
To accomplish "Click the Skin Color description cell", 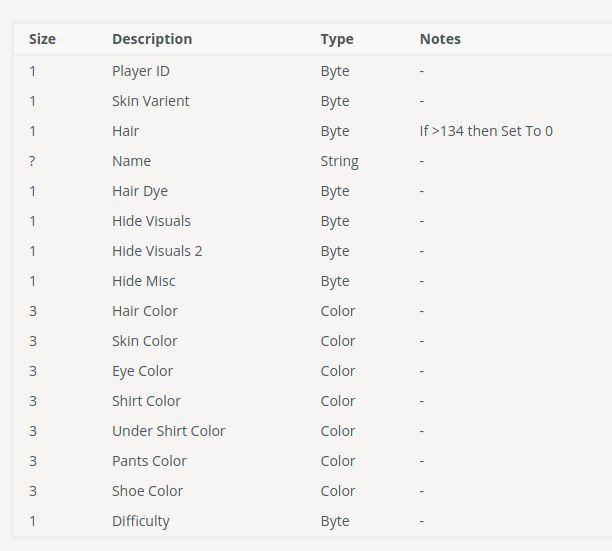I will (x=144, y=341).
